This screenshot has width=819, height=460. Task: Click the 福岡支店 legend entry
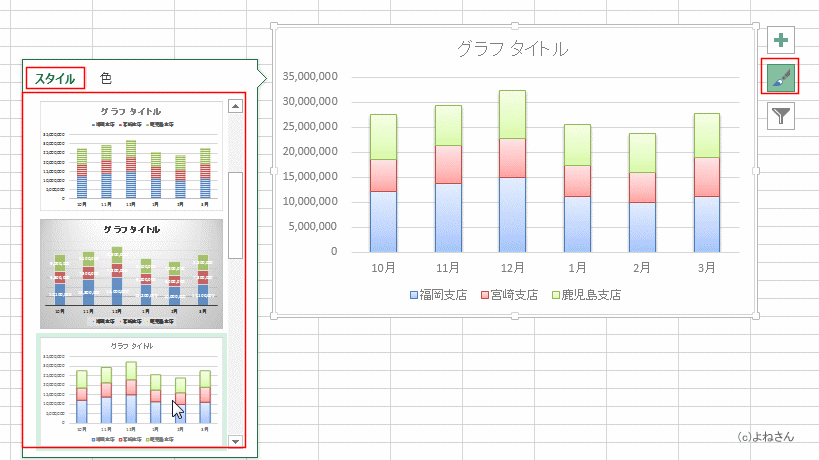point(438,295)
